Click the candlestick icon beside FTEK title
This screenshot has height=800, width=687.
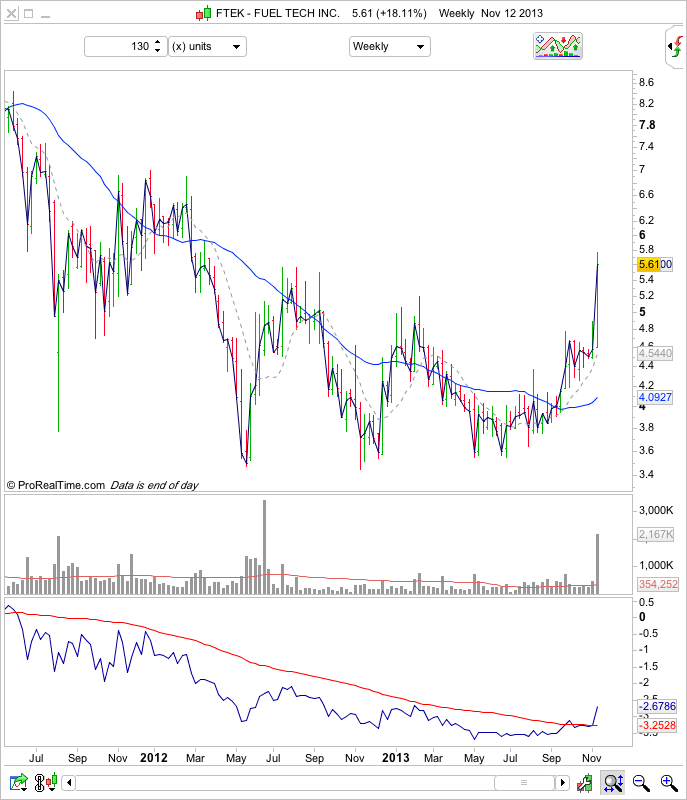coord(203,14)
